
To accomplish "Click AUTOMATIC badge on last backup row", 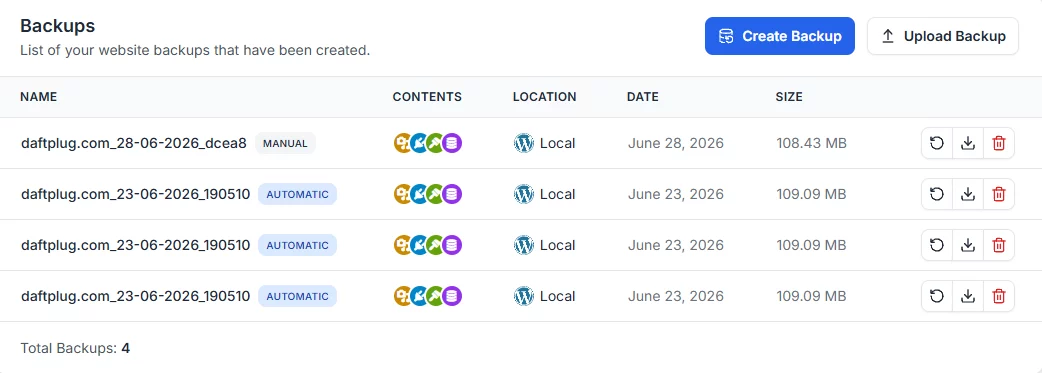I will (298, 297).
